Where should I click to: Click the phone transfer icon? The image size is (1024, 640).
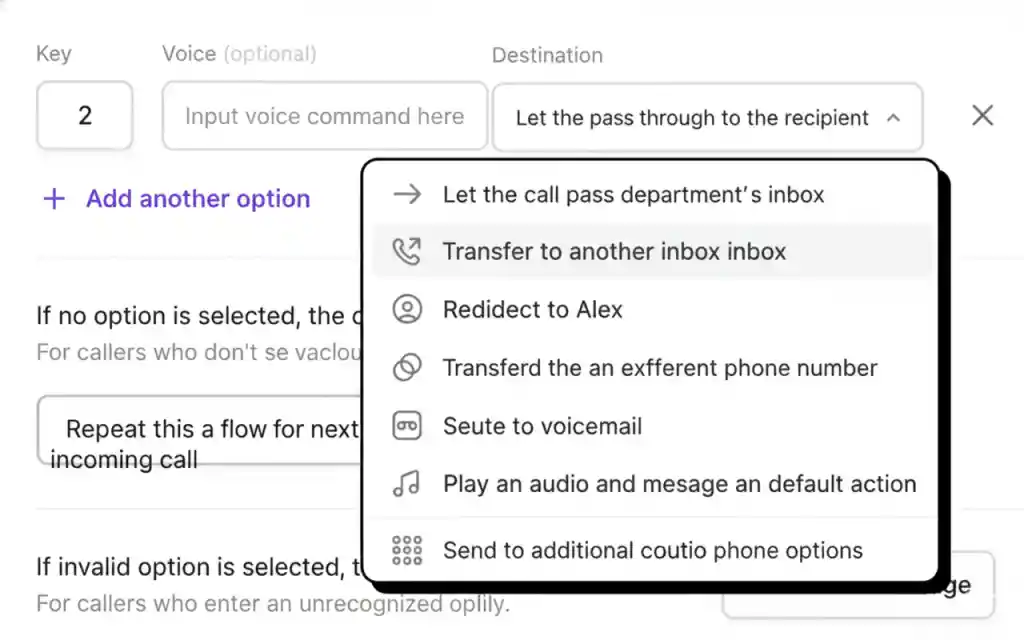[x=407, y=251]
